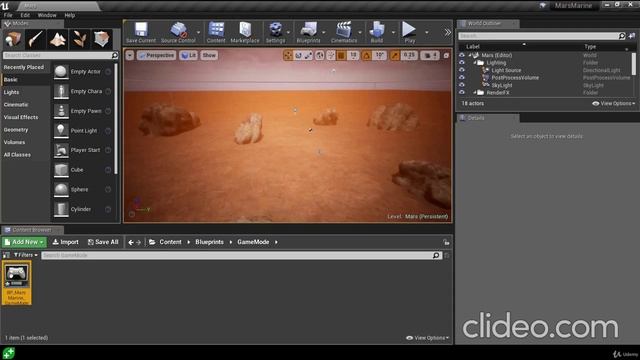Toggle visibility of RenderFX folder

click(462, 92)
